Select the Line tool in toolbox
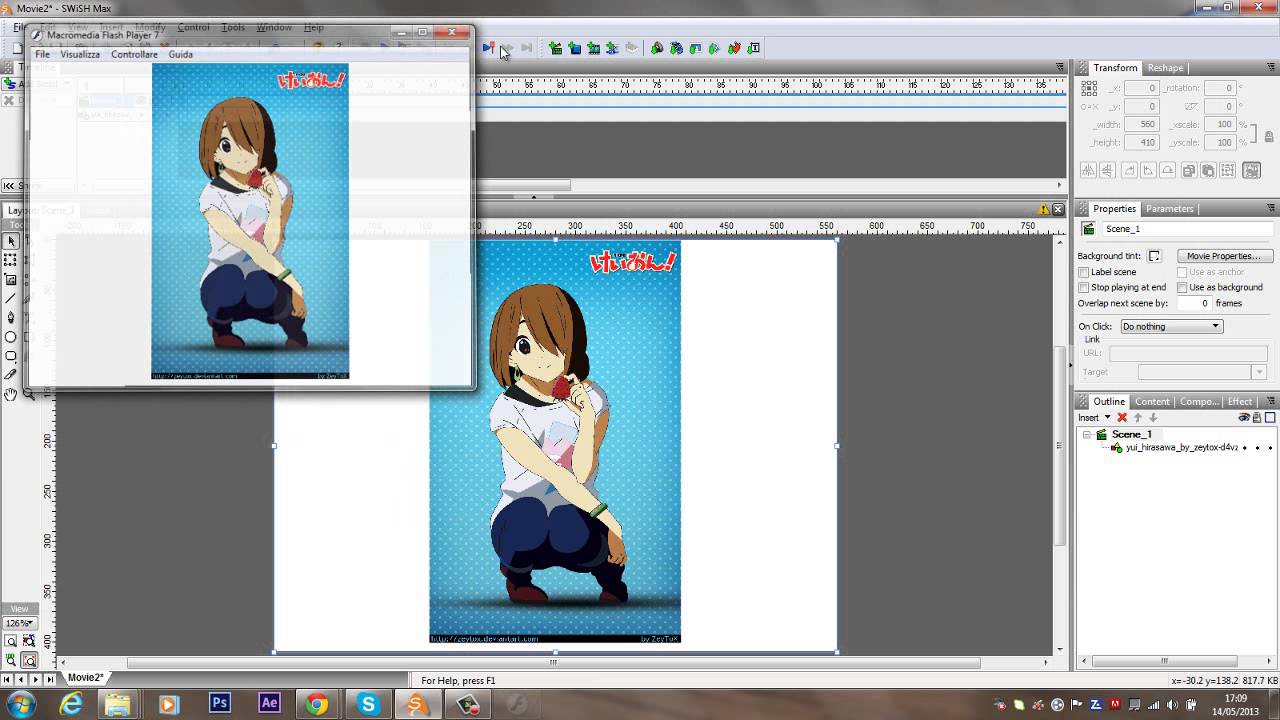Screen dimensions: 1280x720 coord(11,298)
